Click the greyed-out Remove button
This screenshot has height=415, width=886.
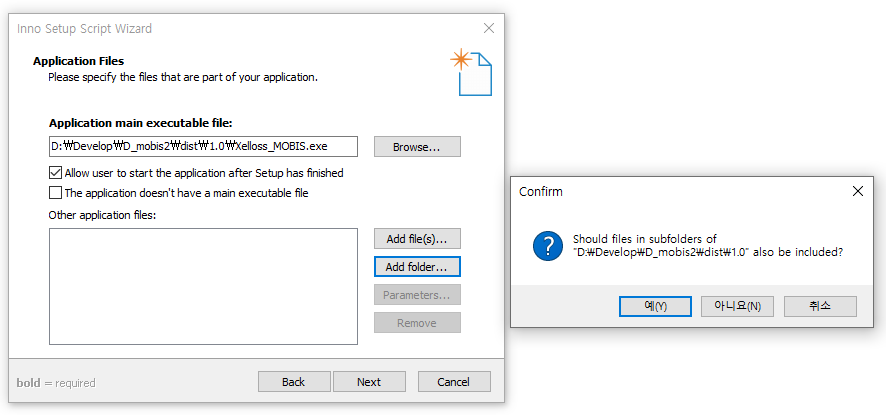coord(417,323)
